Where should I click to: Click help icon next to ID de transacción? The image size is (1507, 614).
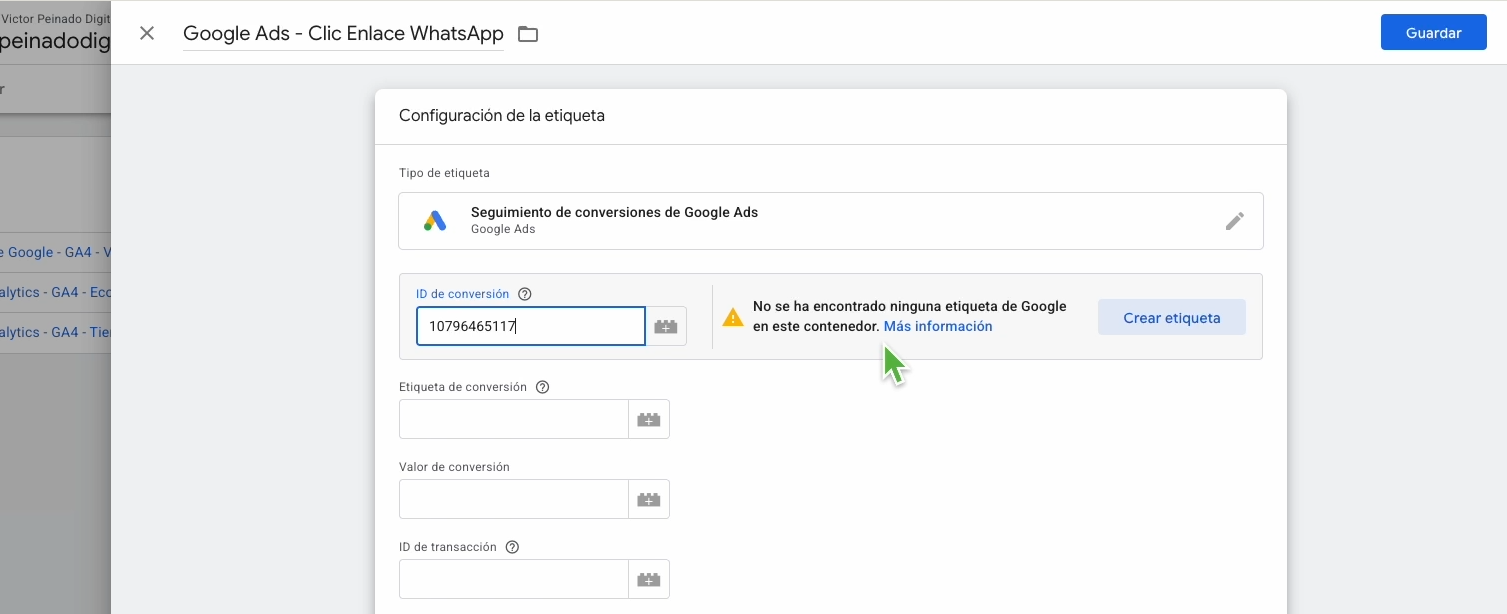click(513, 547)
